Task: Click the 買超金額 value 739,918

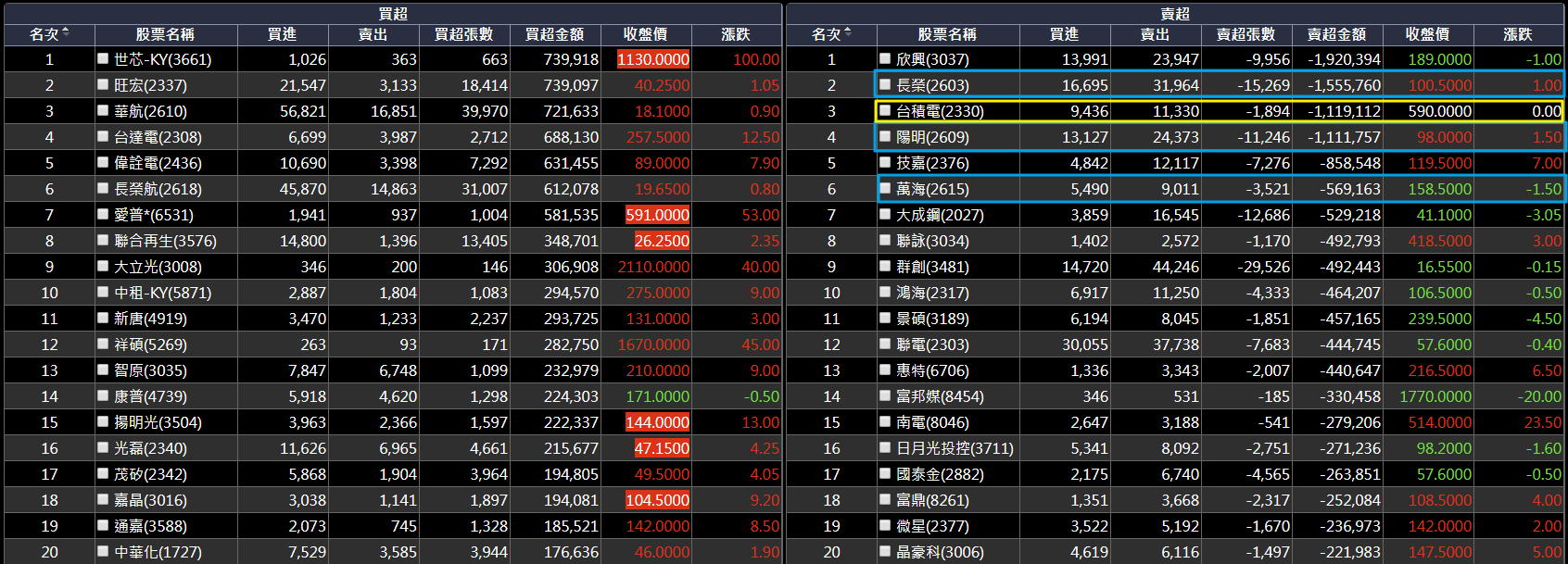Action: click(x=571, y=59)
